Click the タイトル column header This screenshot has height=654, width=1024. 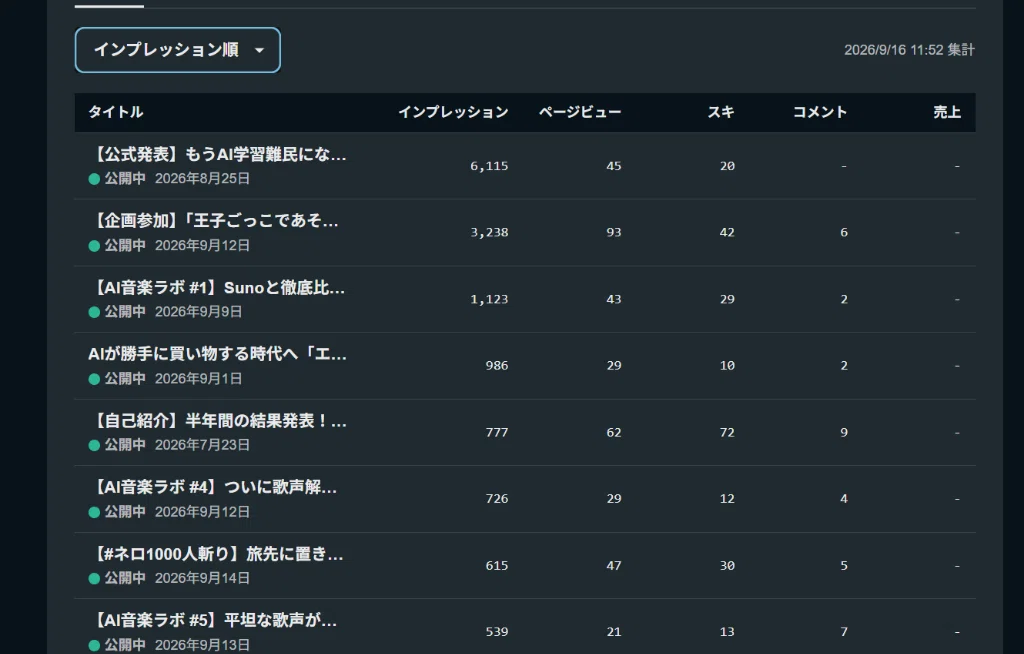coord(116,112)
